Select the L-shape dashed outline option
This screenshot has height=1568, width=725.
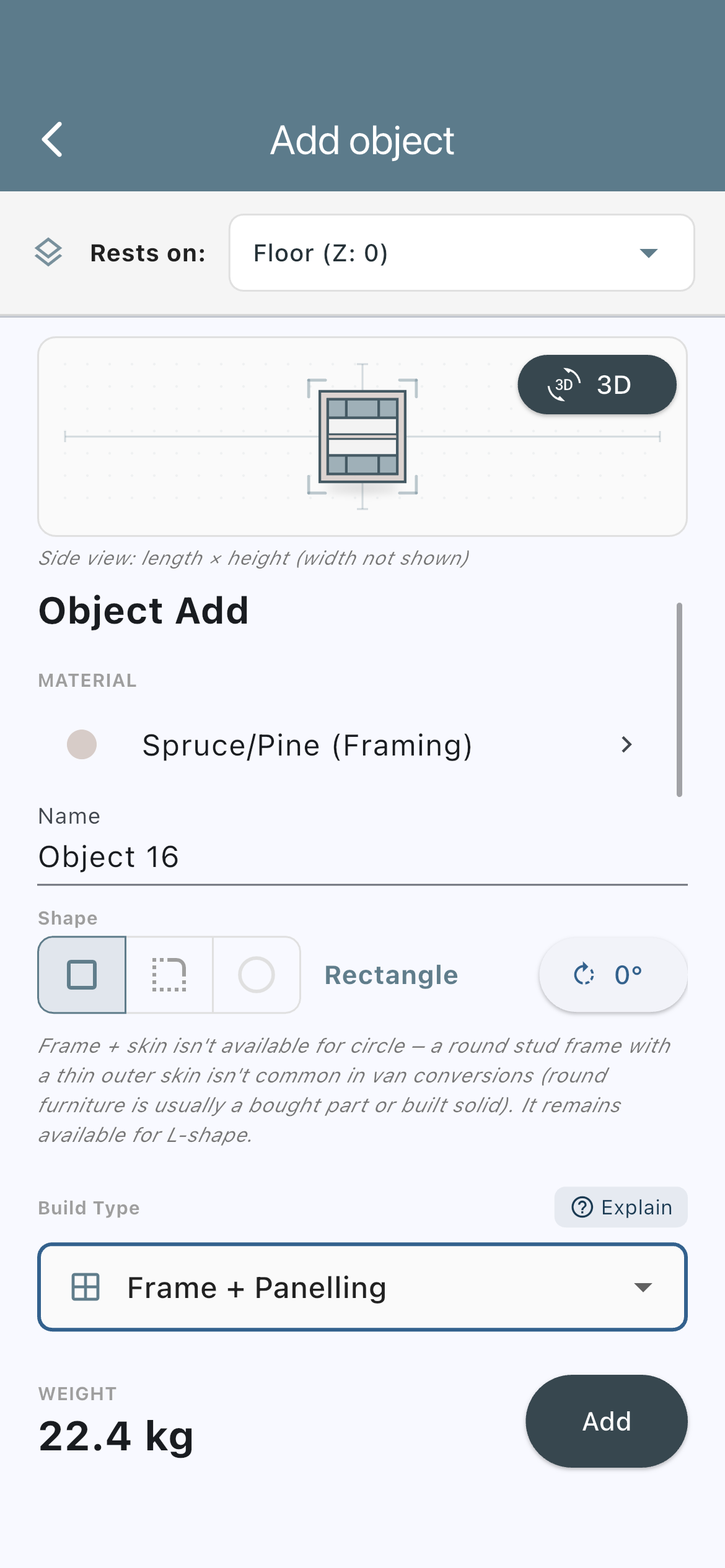(x=169, y=975)
